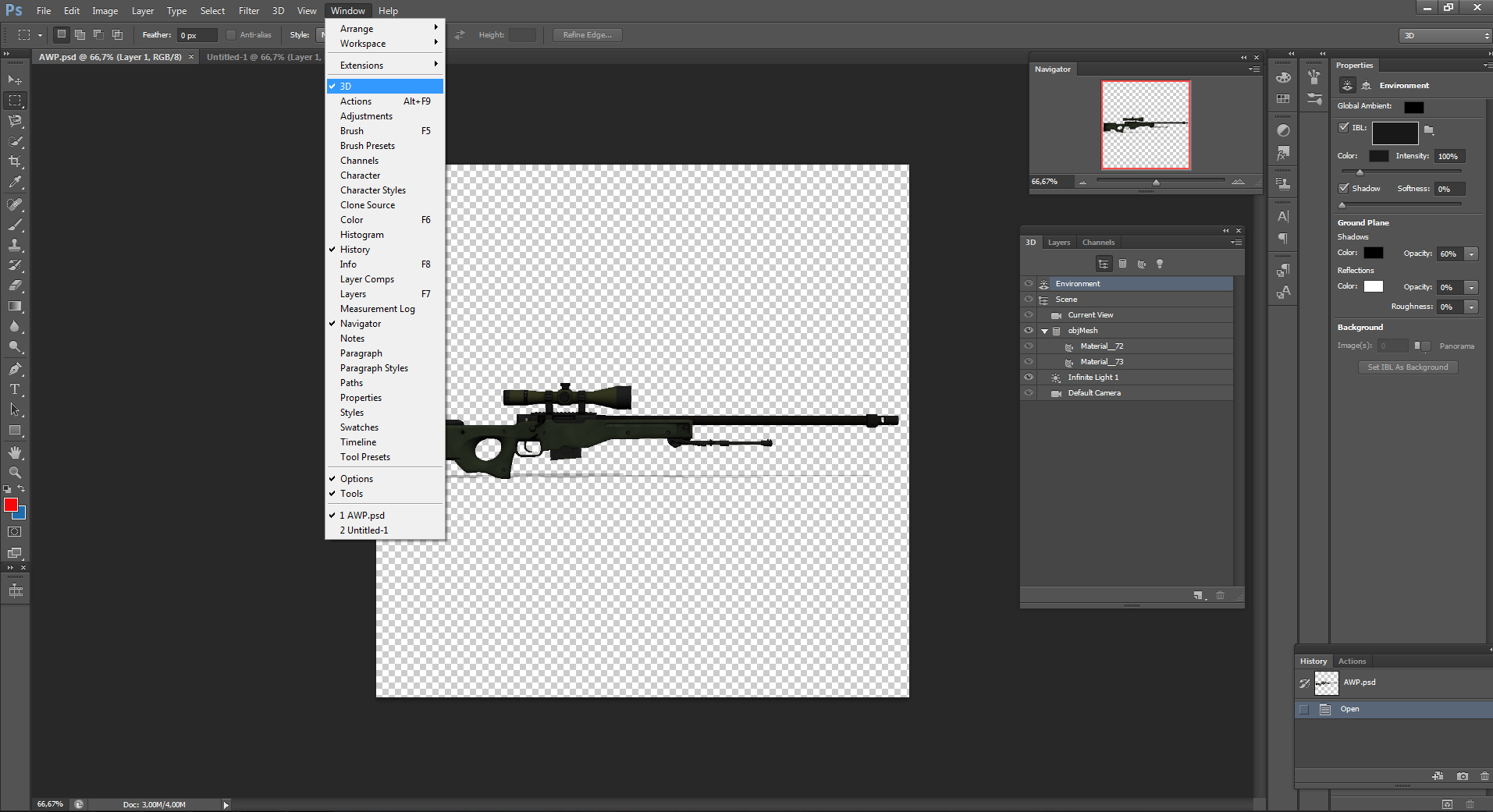Select the Quick Selection tool

click(15, 141)
